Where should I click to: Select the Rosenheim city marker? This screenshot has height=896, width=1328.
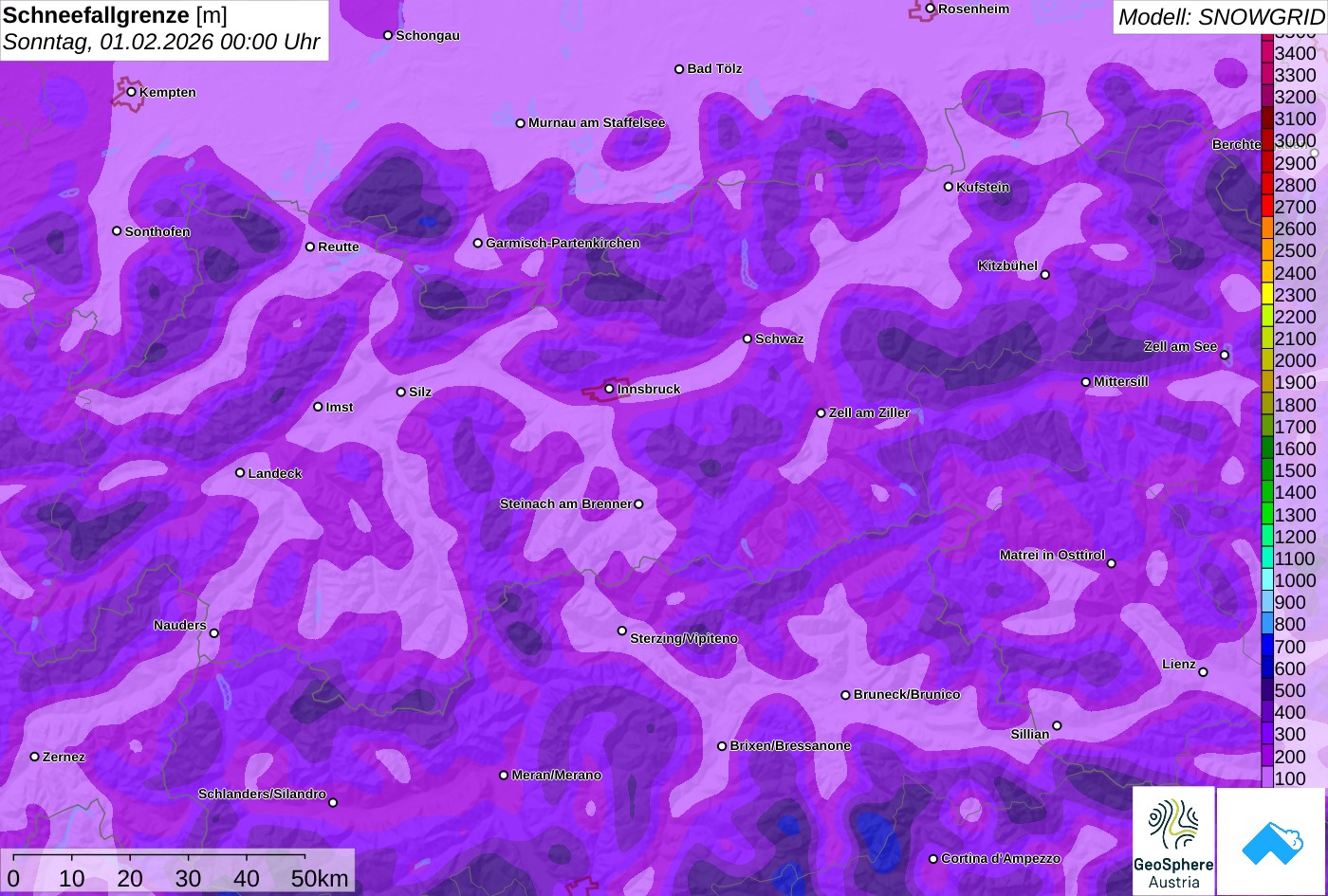[931, 9]
